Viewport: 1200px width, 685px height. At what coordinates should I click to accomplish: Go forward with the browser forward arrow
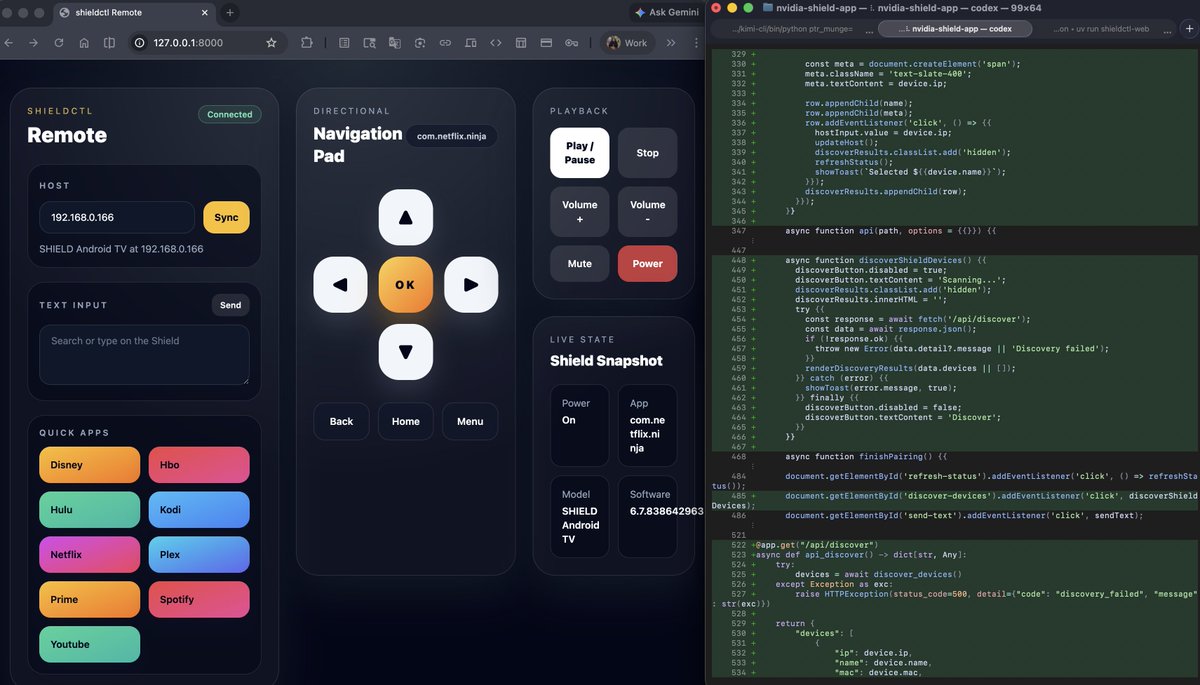click(x=34, y=43)
